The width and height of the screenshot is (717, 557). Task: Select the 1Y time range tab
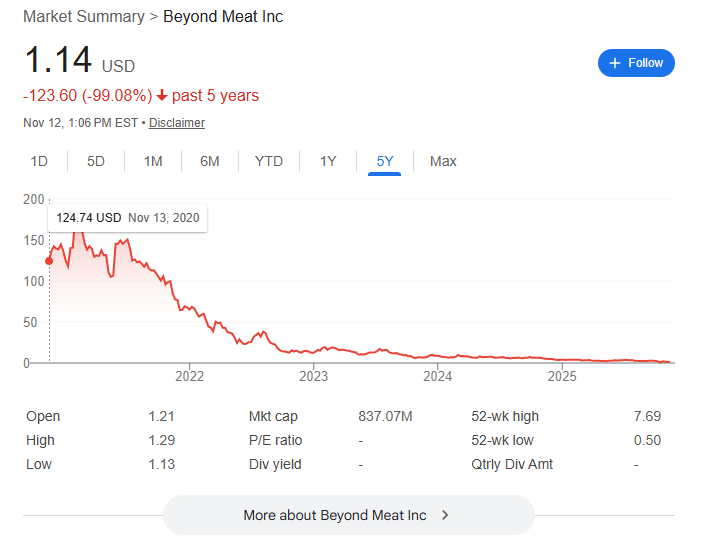328,161
